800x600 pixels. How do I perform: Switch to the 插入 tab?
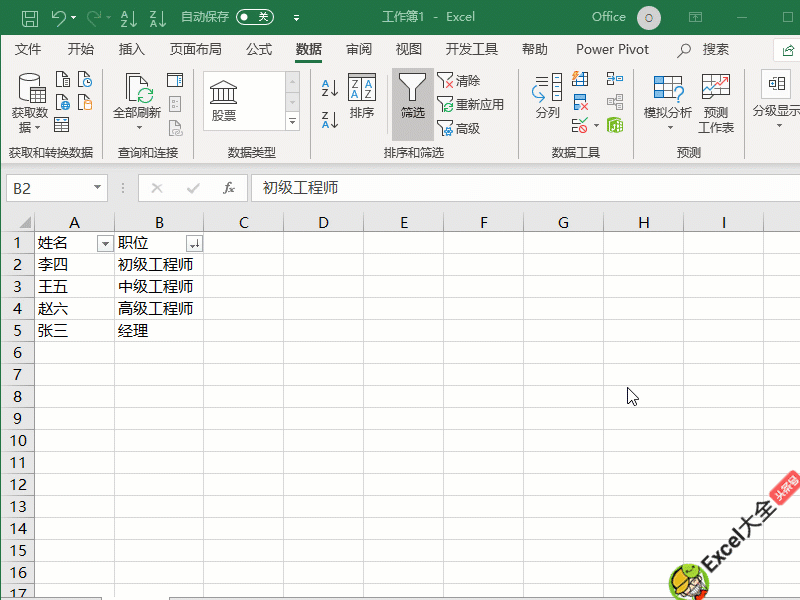pos(132,49)
